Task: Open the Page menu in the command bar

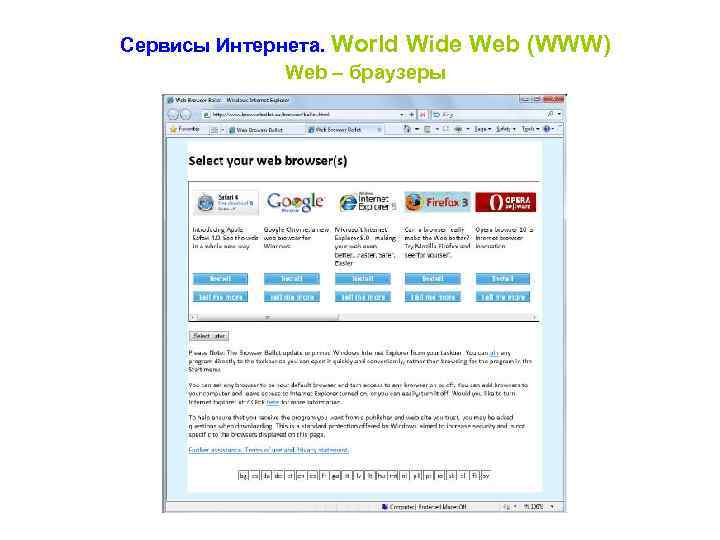Action: 483,129
